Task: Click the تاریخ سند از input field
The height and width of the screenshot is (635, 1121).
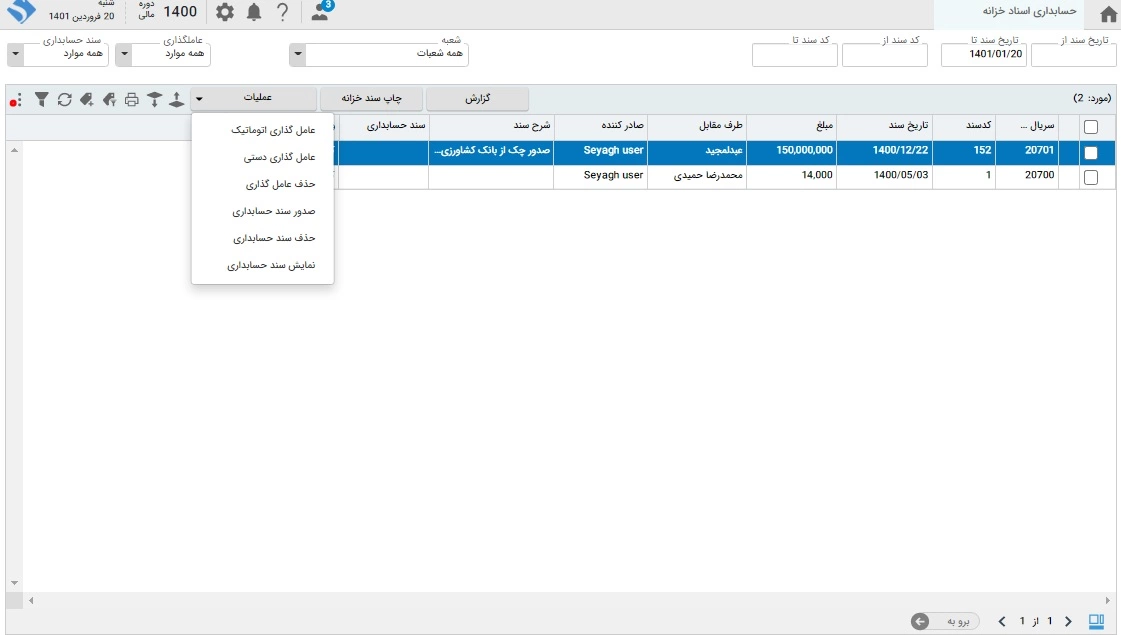Action: click(x=1073, y=55)
